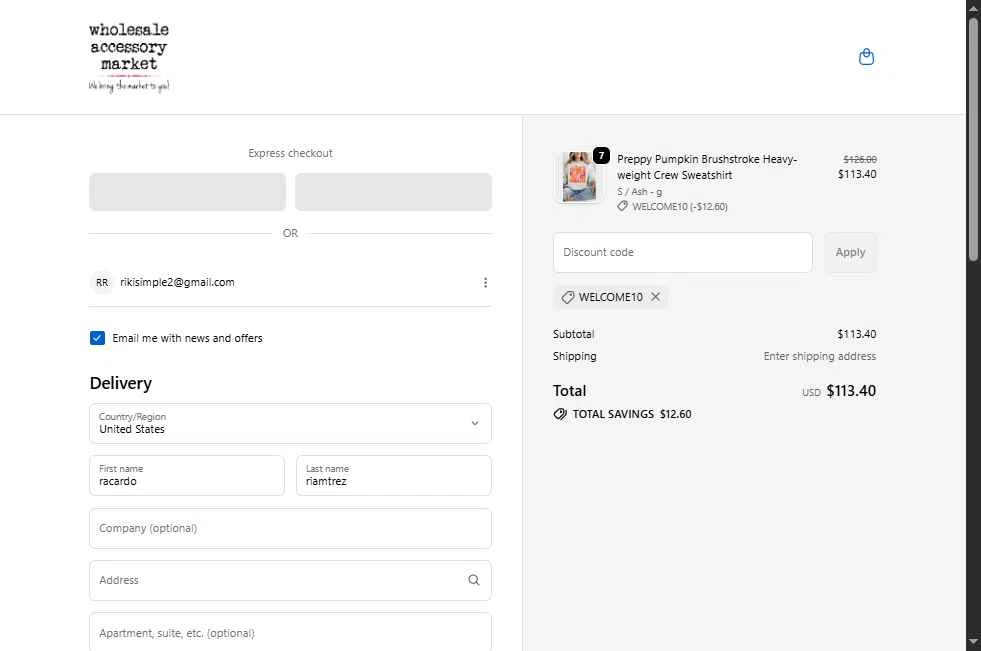This screenshot has width=981, height=651.
Task: Click the rikisimple2@gmail.com email text
Action: coord(177,283)
